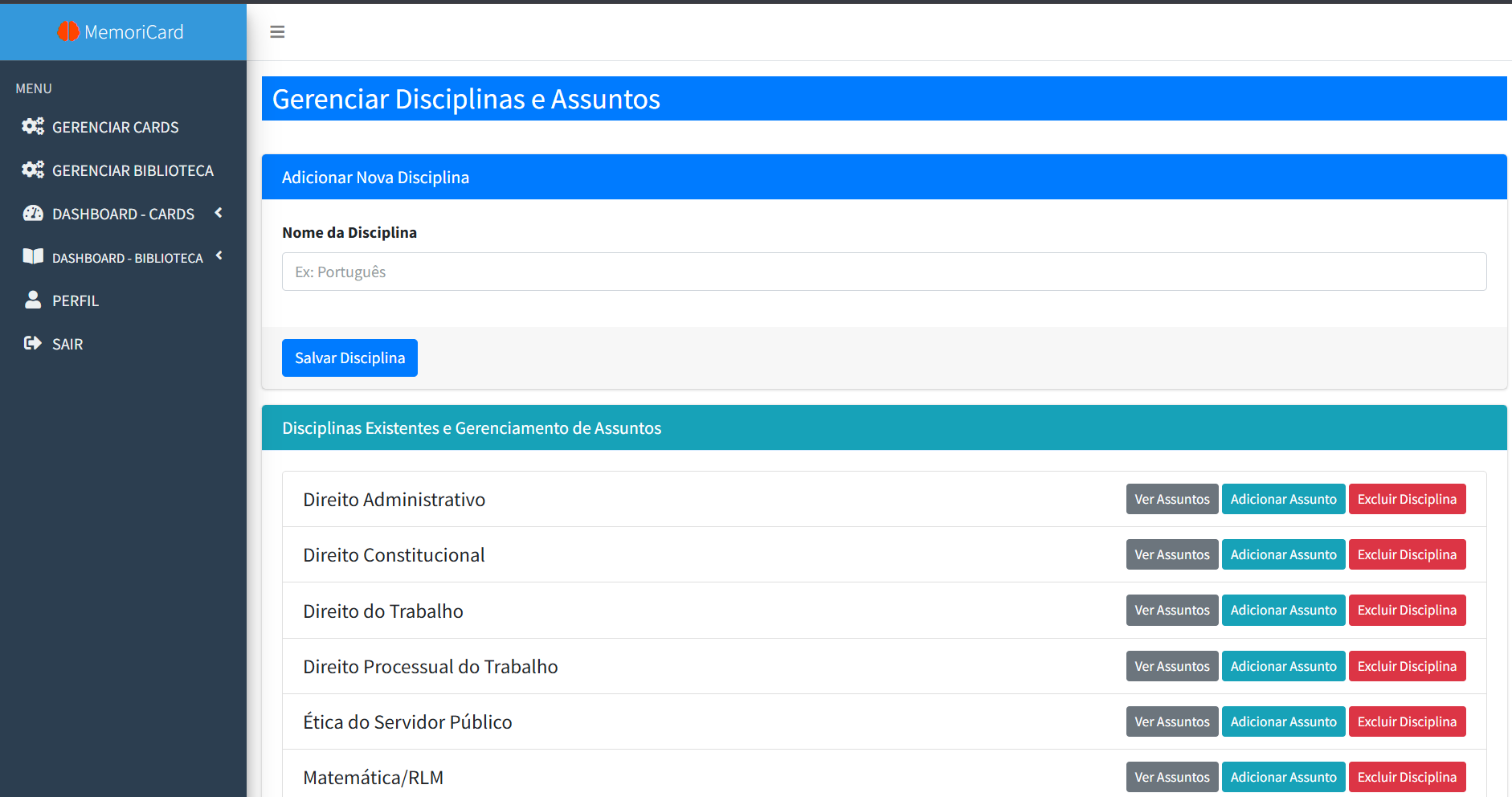Click the user icon beside Perfil

pos(33,300)
